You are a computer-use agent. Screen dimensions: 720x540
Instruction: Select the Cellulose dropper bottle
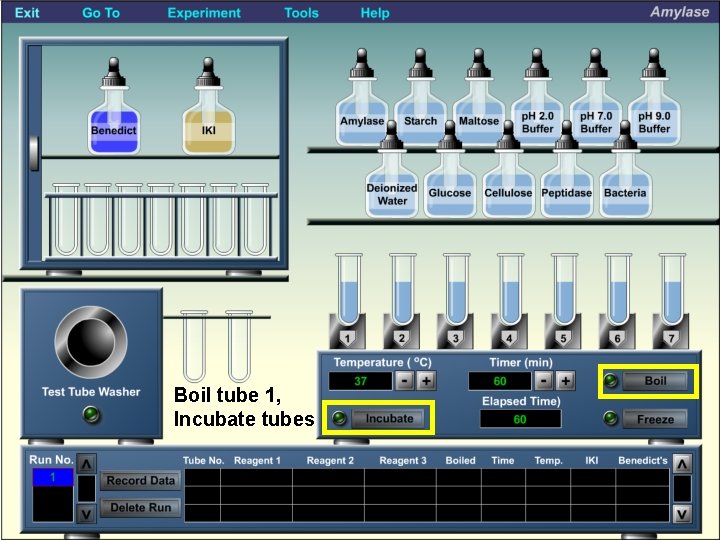[508, 169]
